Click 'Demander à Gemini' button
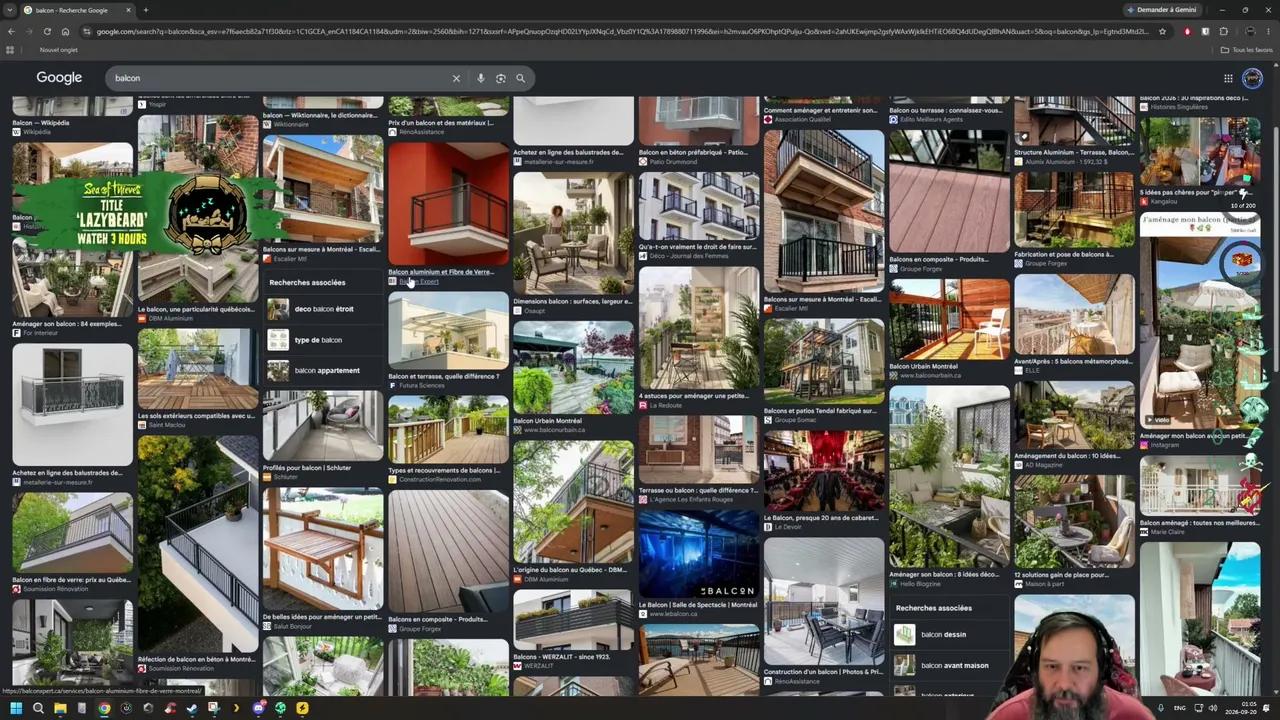 tap(1161, 10)
